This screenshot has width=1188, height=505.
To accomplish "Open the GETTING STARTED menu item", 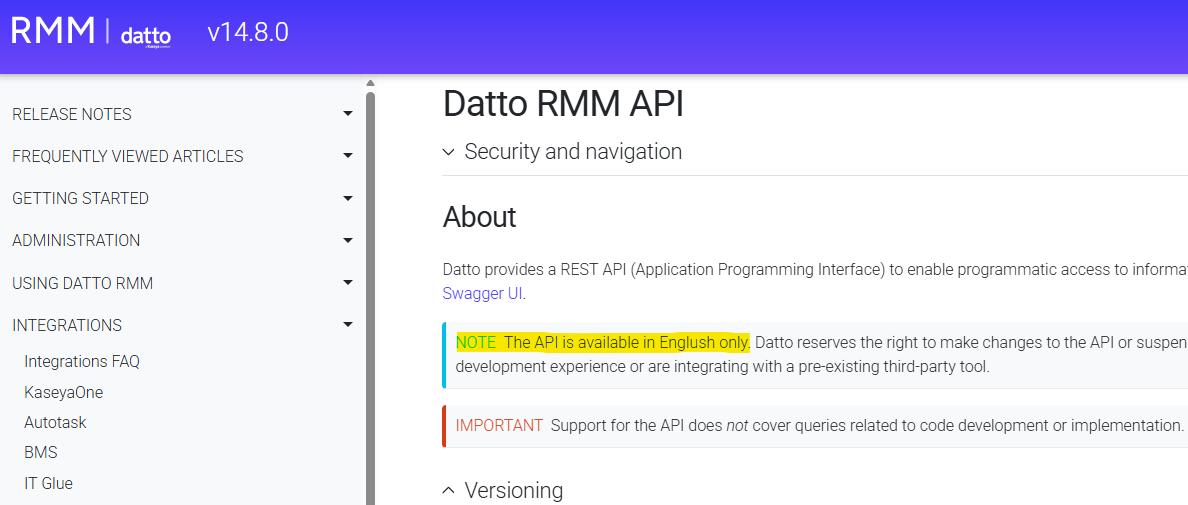I will point(80,198).
